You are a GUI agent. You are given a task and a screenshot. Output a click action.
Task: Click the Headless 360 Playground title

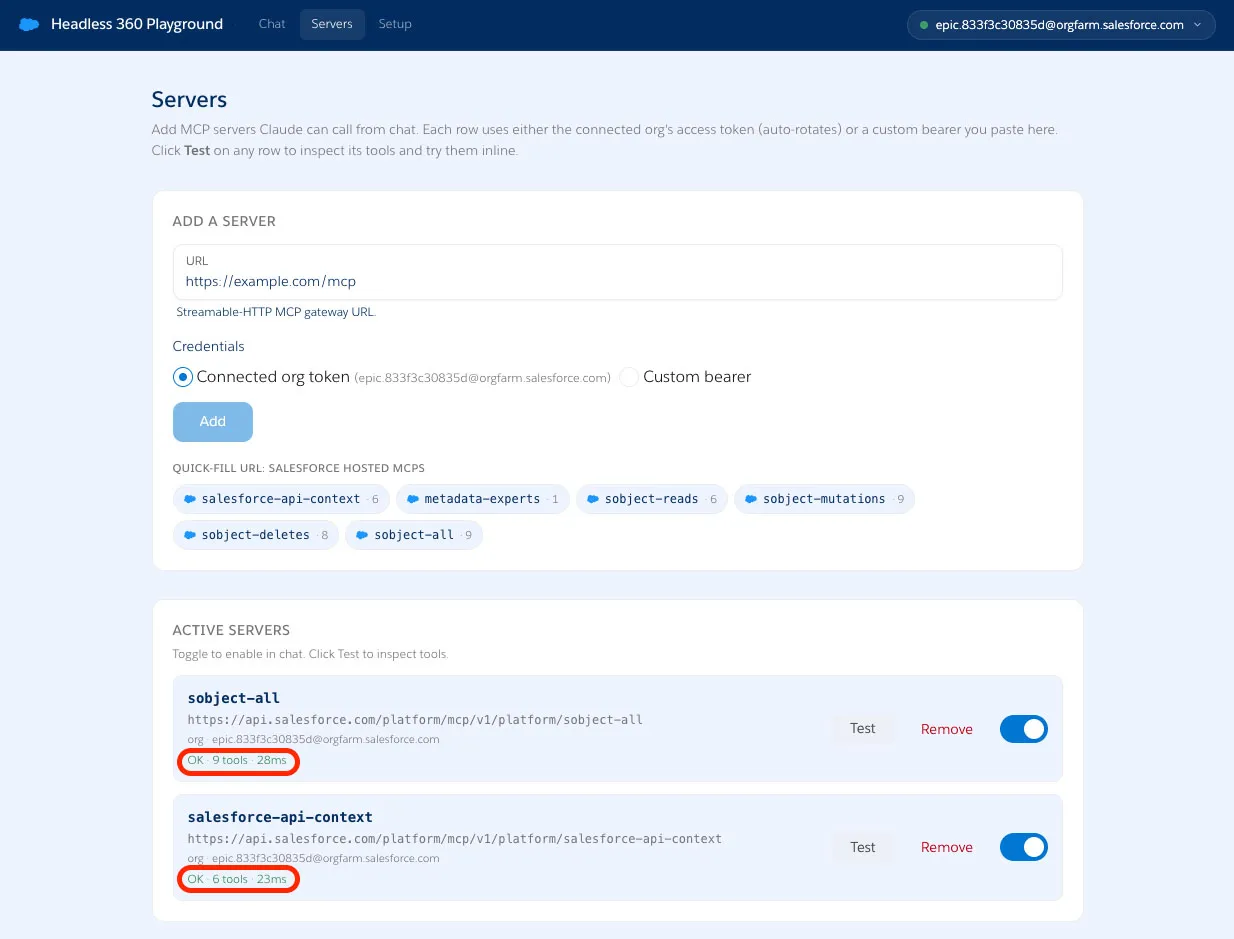coord(137,24)
